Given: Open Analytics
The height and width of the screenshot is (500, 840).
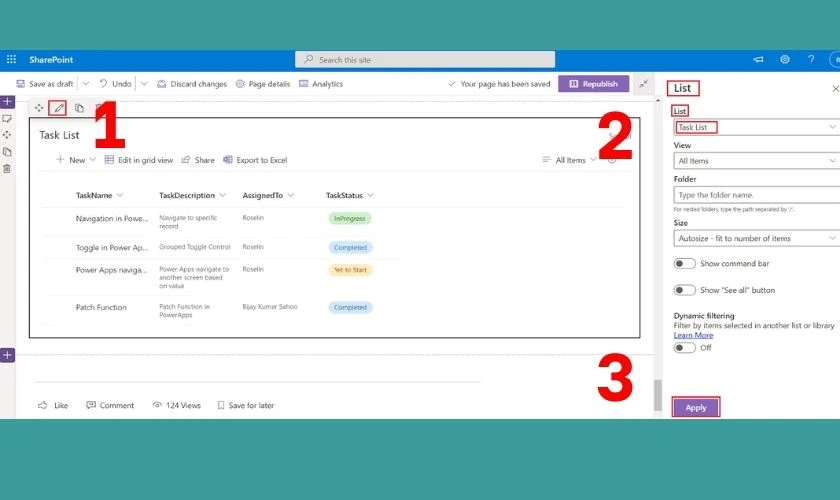Looking at the screenshot, I should click(321, 84).
